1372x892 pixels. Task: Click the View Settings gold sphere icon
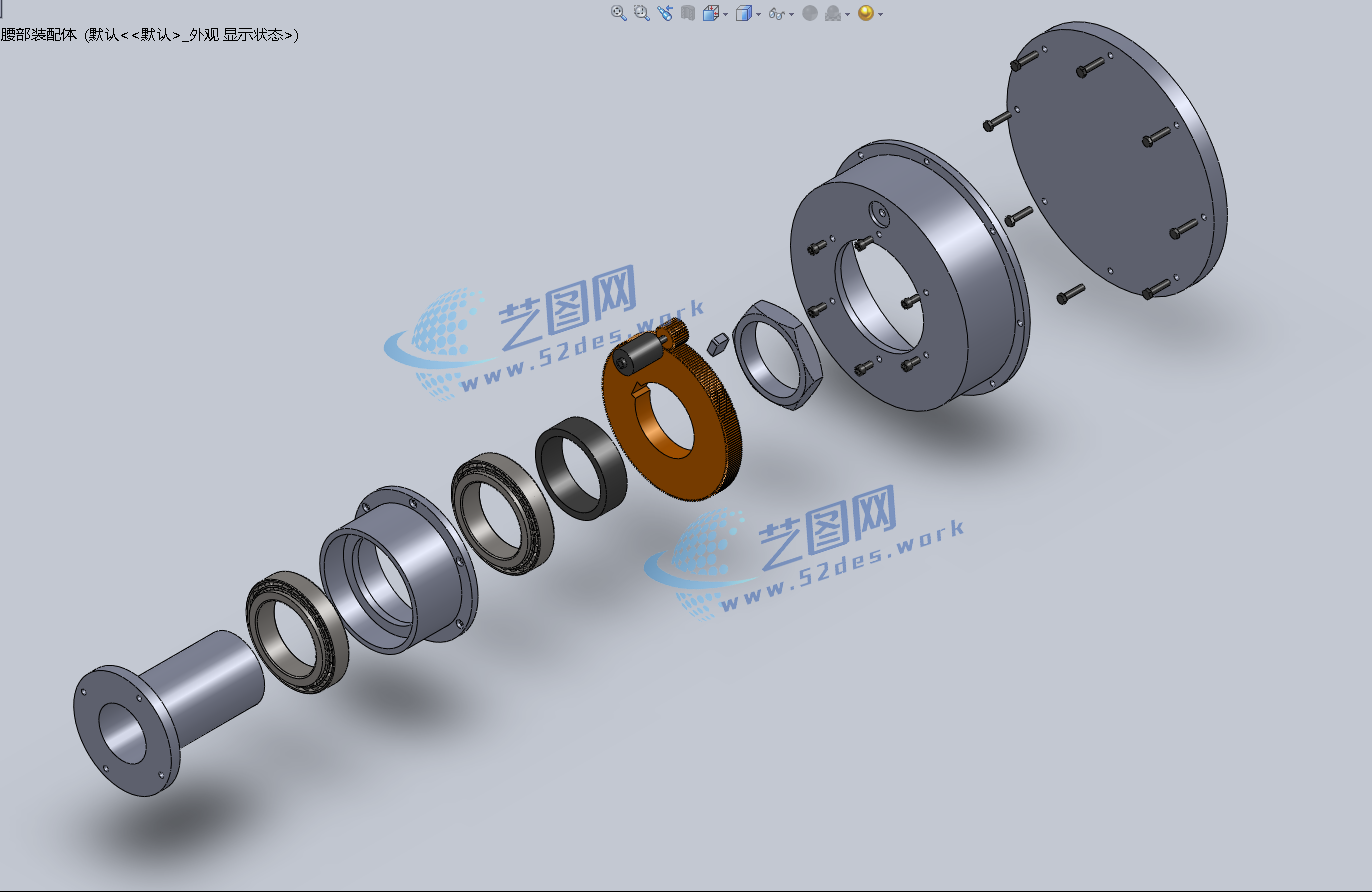click(x=866, y=13)
